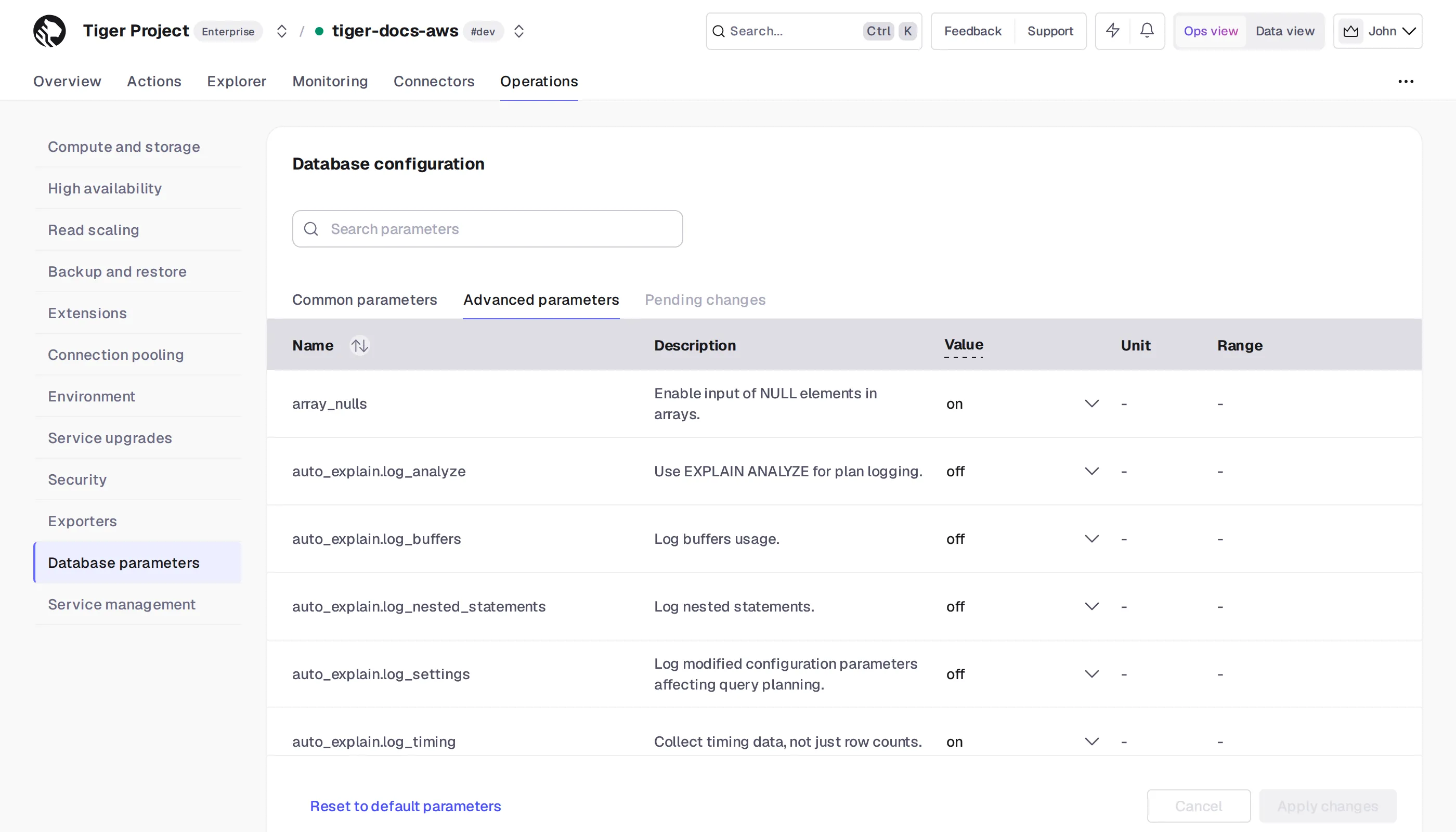Expand the auto_explain.log_buffers value dropdown

click(x=1091, y=539)
